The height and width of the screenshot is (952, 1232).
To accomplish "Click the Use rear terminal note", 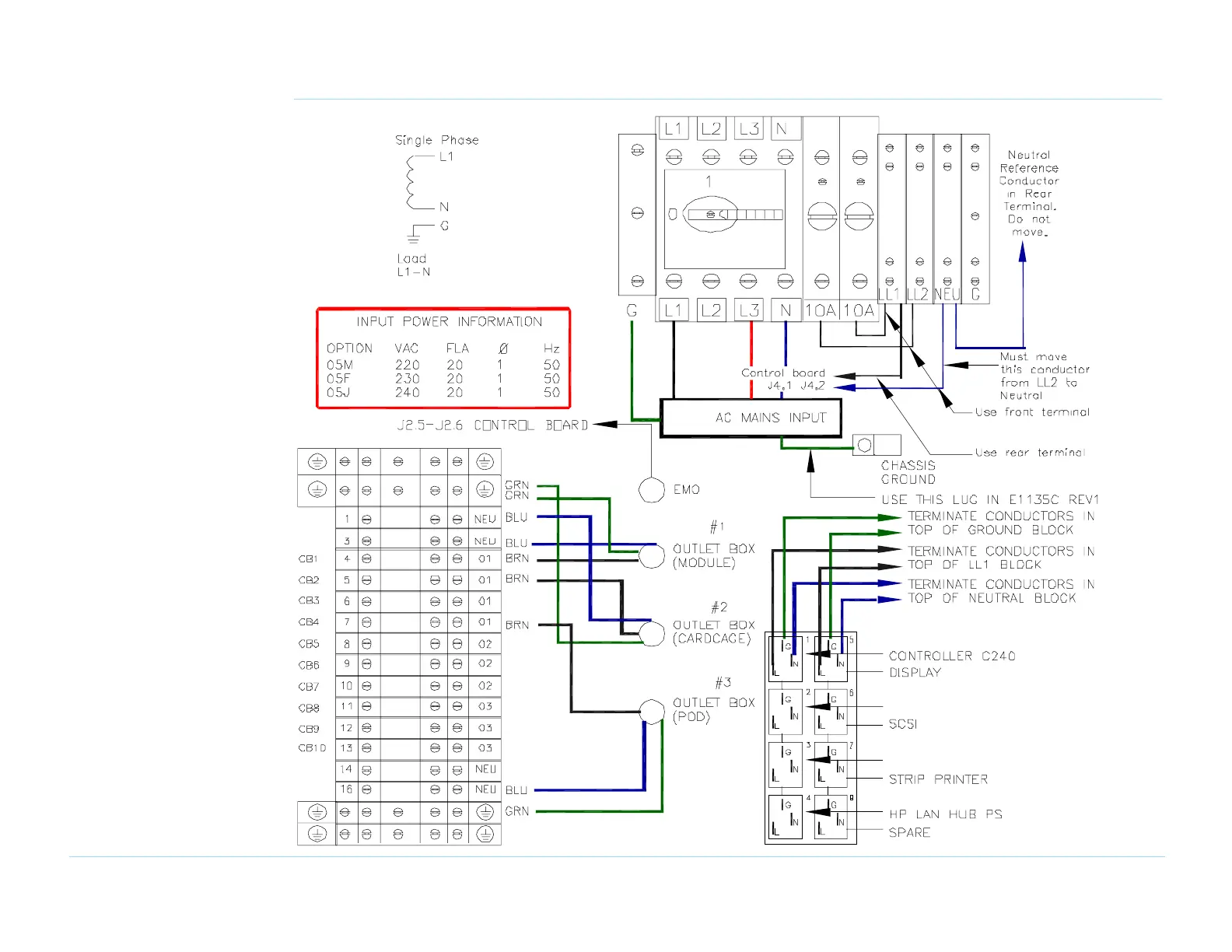I will (x=1030, y=452).
